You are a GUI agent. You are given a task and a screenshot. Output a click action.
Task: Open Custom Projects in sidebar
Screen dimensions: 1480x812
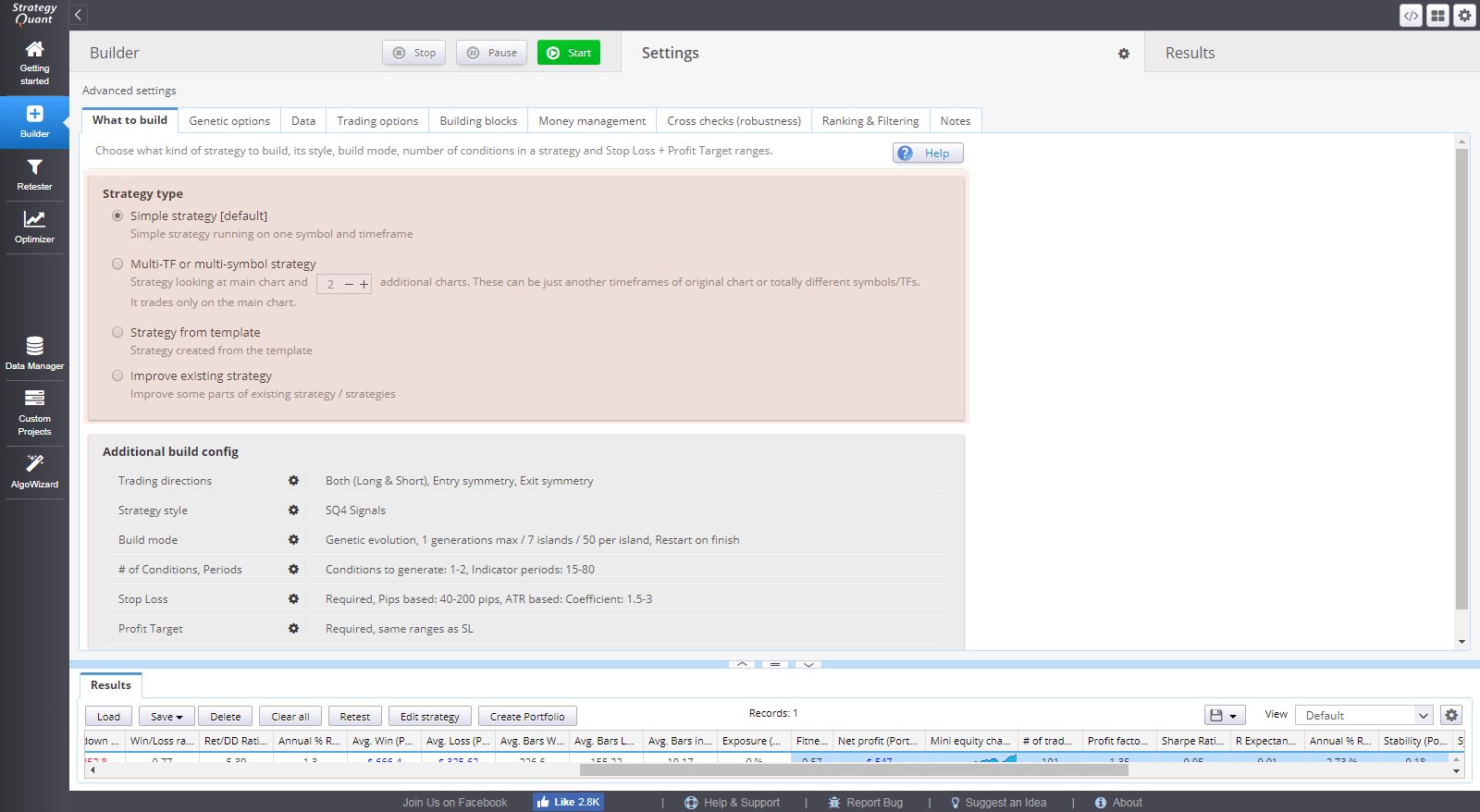[34, 412]
